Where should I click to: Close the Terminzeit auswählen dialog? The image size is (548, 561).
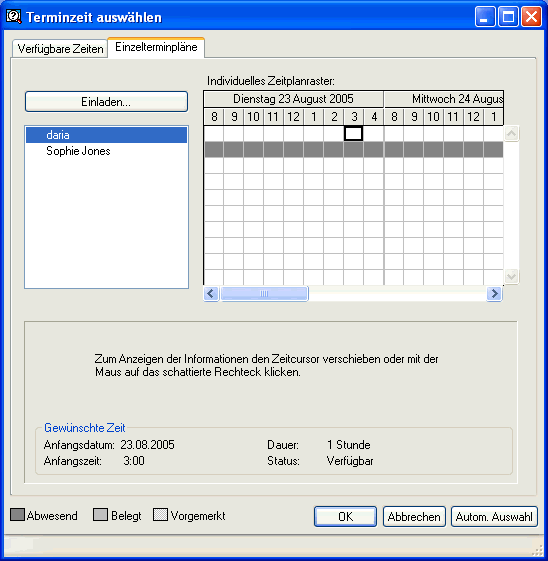coord(531,16)
